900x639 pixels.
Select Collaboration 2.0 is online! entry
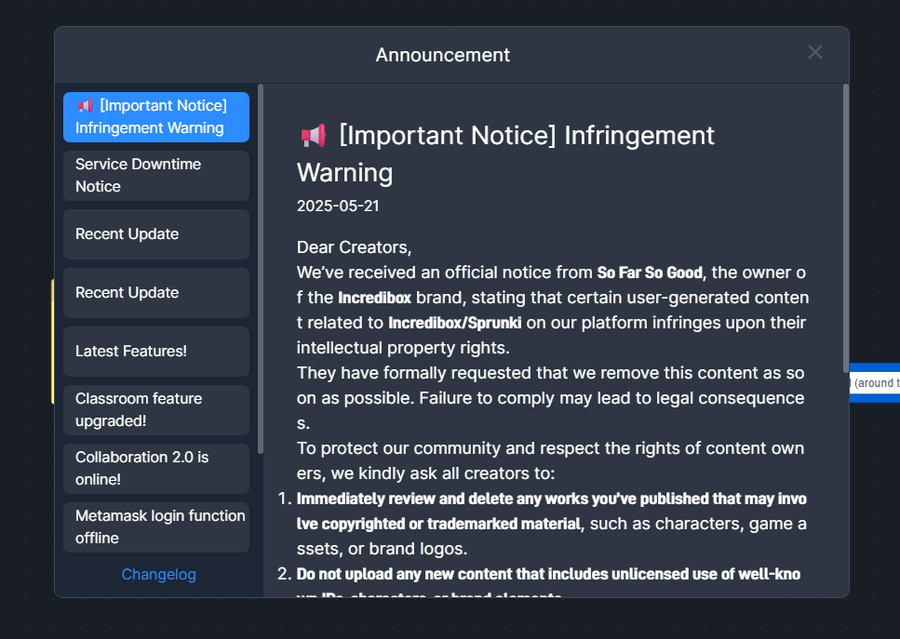pos(156,468)
